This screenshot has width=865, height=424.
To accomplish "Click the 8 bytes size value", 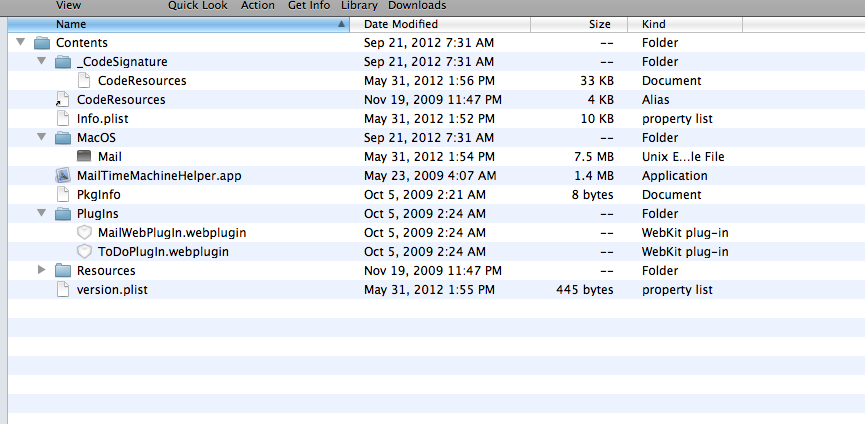I will 592,195.
